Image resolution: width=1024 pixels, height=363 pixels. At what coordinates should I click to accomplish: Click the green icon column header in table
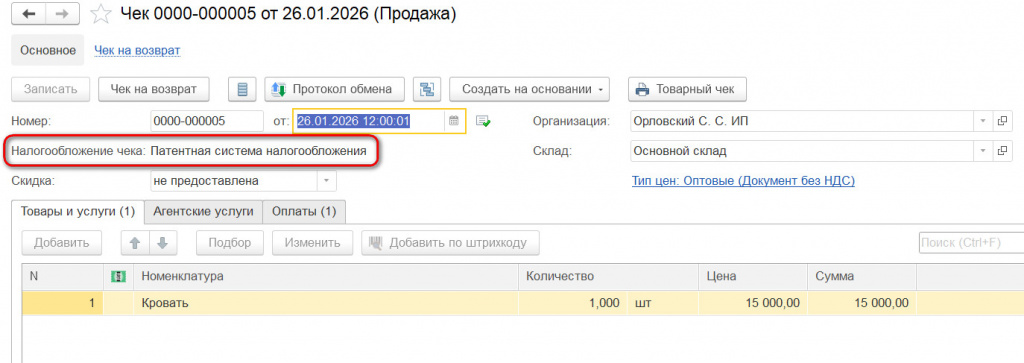click(119, 277)
